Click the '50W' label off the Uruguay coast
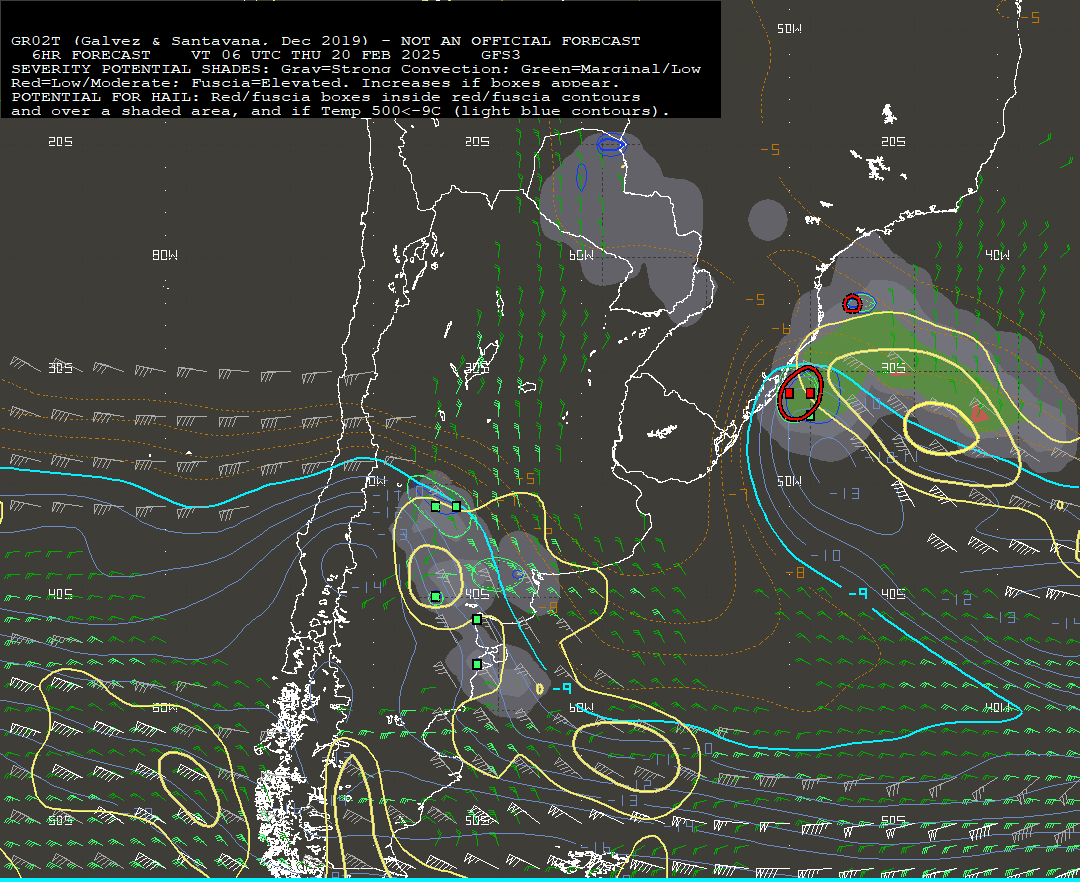The width and height of the screenshot is (1080, 882). coord(789,481)
